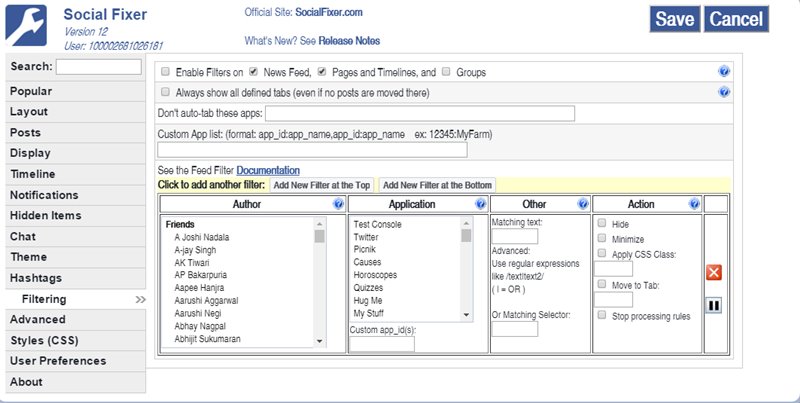800x403 pixels.
Task: Select Aarushi Negi in Author list
Action: [197, 313]
